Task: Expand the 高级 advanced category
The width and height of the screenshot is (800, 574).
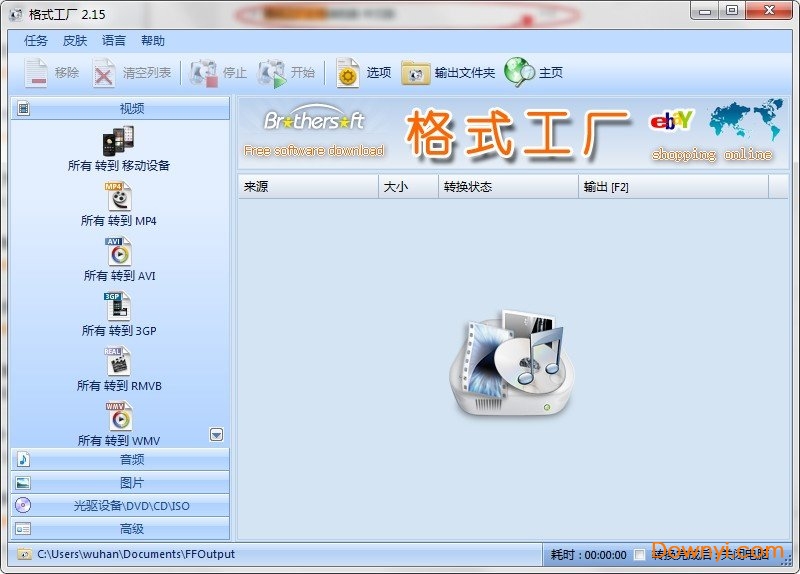Action: point(120,529)
